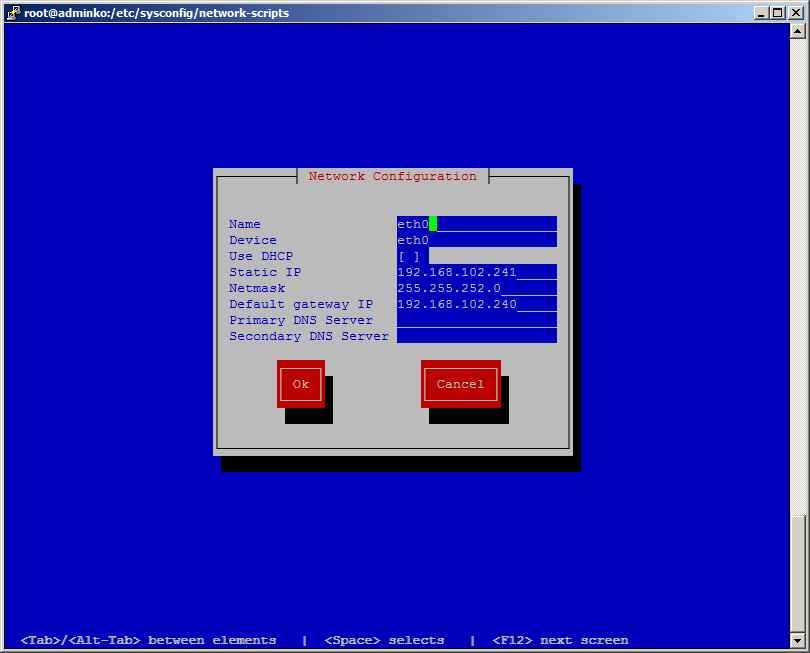This screenshot has width=810, height=653.
Task: Click the Static IP address field
Action: click(x=476, y=272)
